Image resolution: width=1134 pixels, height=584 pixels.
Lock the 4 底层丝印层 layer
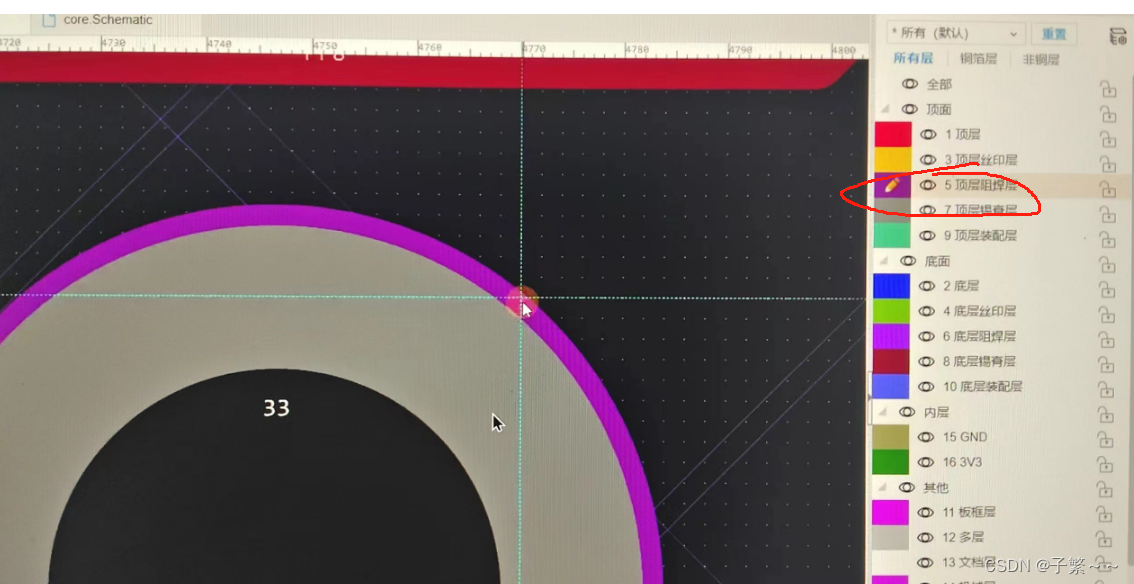[1107, 315]
